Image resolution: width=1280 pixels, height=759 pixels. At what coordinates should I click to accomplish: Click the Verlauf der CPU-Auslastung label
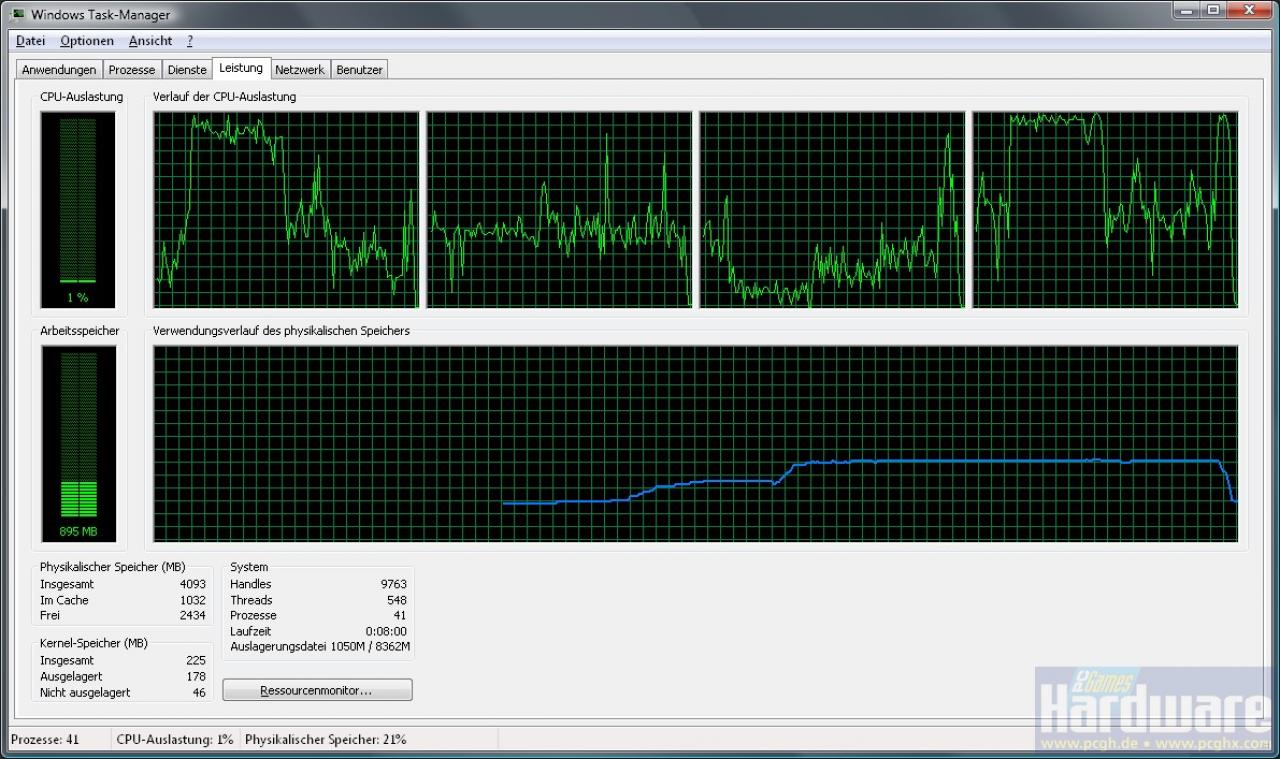[x=224, y=97]
